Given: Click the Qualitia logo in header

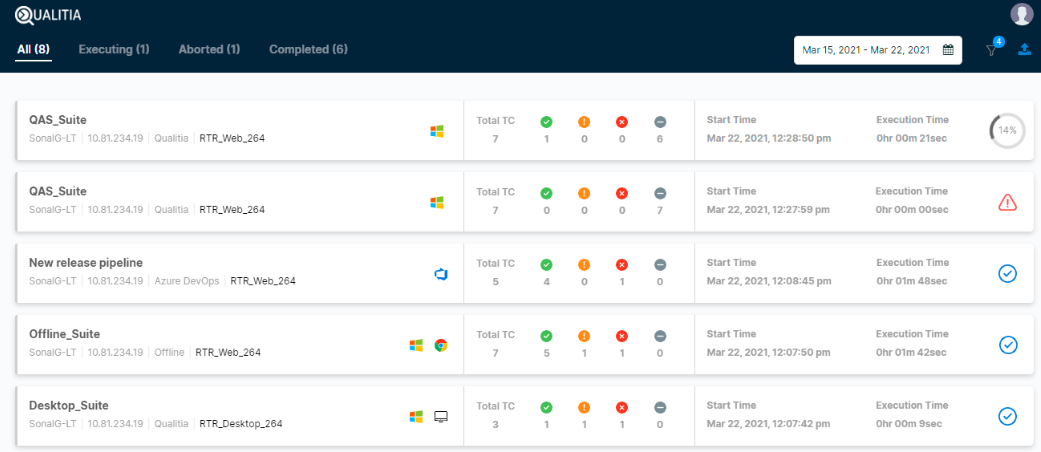Looking at the screenshot, I should pyautogui.click(x=48, y=15).
